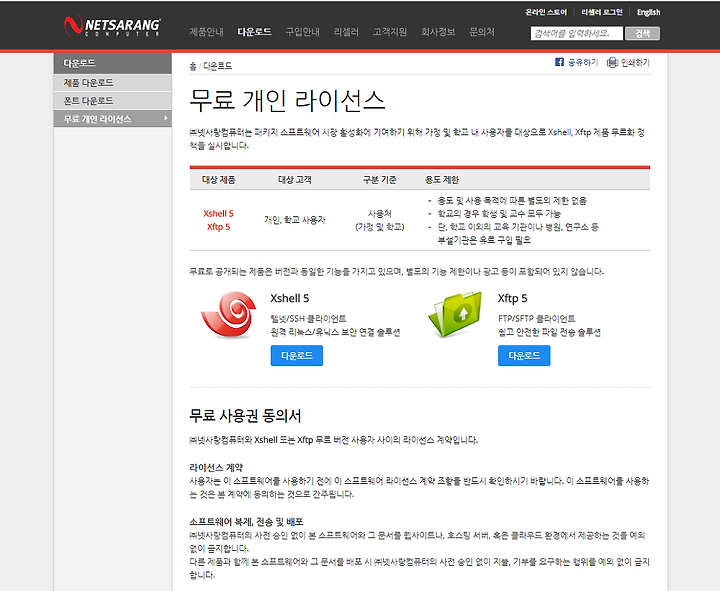Screen dimensions: 720x591
Task: Open the 회사정보 menu
Action: point(438,32)
